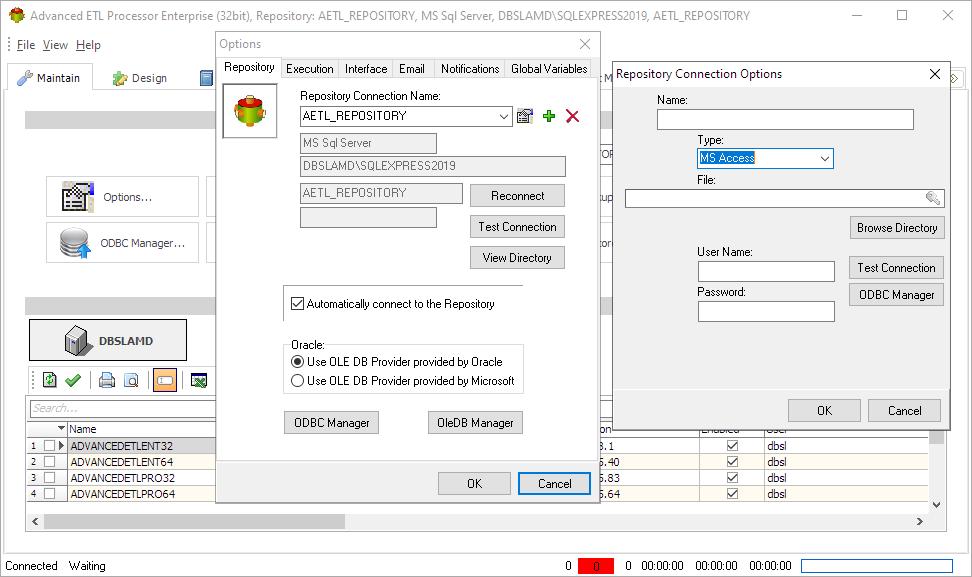Click the application logo in title bar

click(17, 15)
